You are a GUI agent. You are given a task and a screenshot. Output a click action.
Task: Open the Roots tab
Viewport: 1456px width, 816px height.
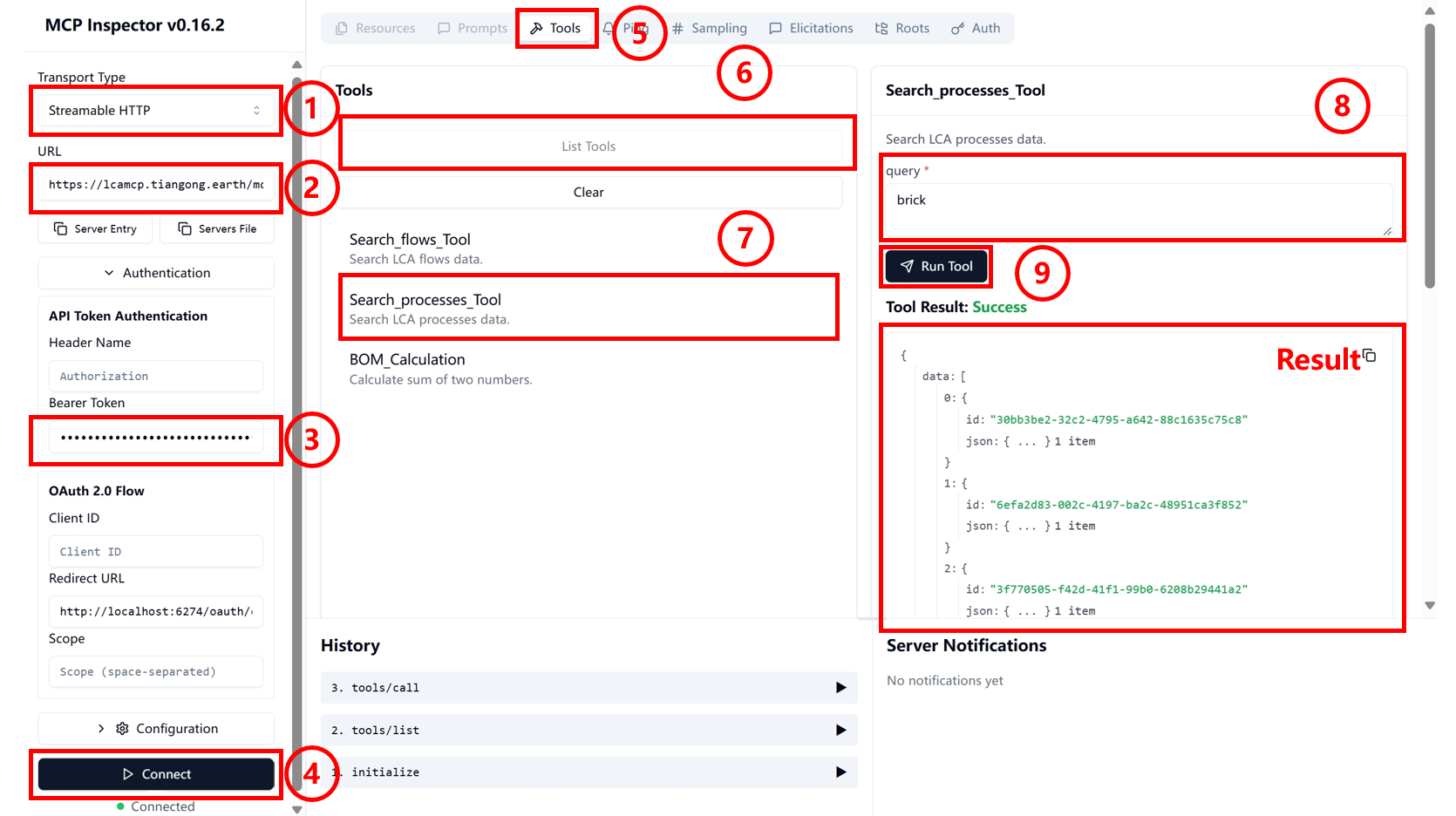coord(902,28)
